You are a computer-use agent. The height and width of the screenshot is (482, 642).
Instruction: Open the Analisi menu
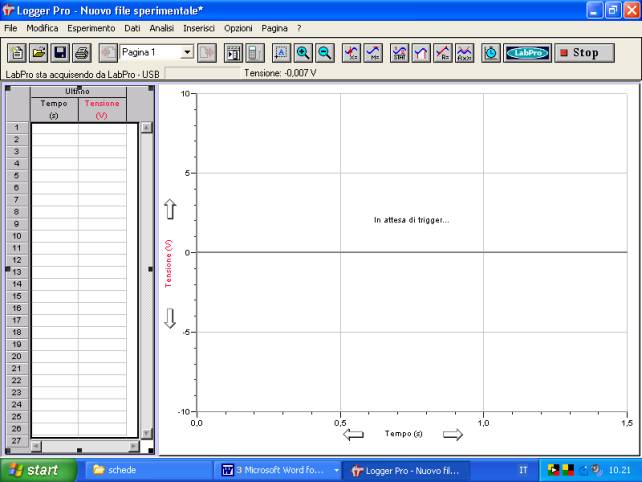162,28
